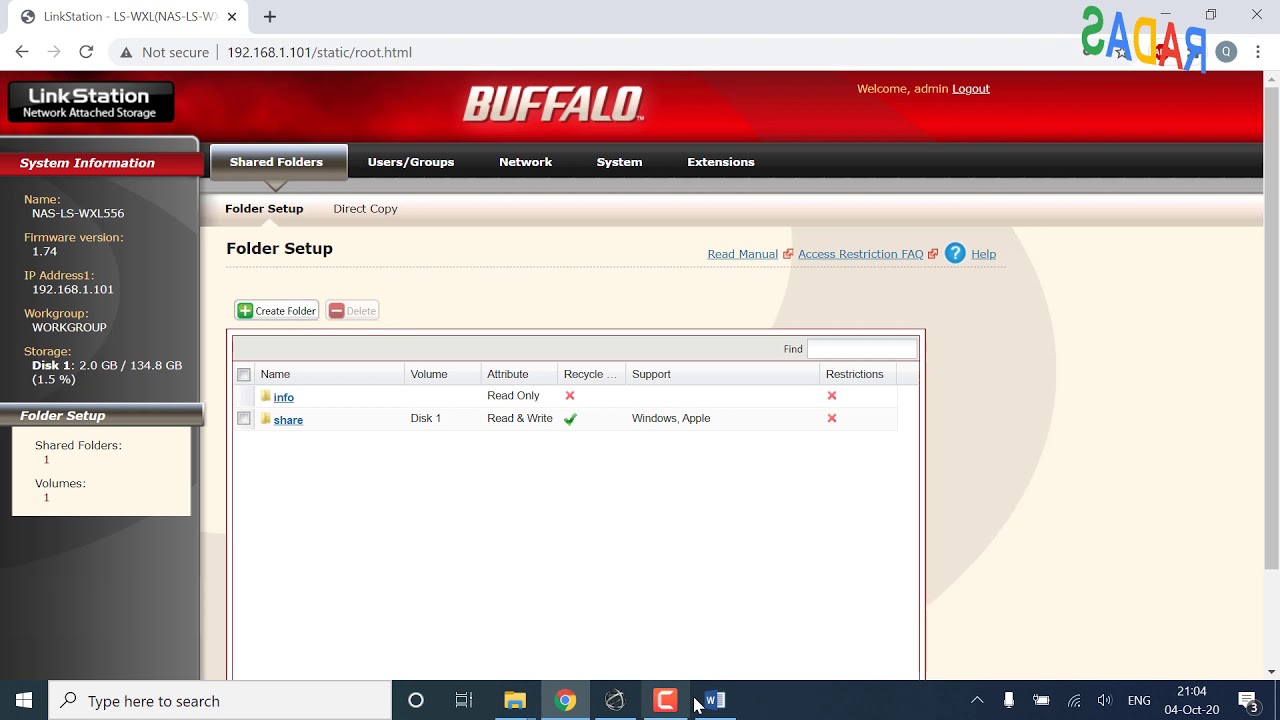The height and width of the screenshot is (720, 1280).
Task: Click the Not secure warning icon
Action: click(126, 52)
